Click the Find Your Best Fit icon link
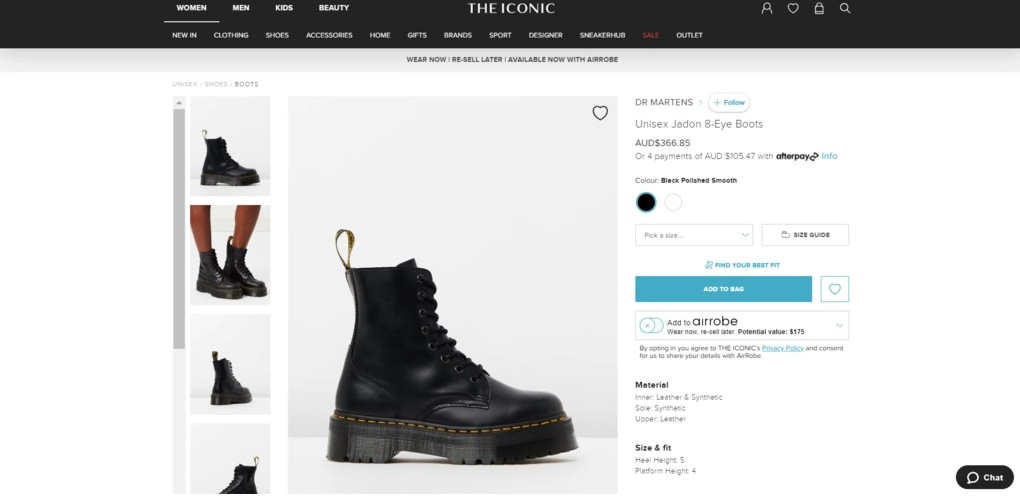Viewport: 1020px width, 501px height. point(742,265)
